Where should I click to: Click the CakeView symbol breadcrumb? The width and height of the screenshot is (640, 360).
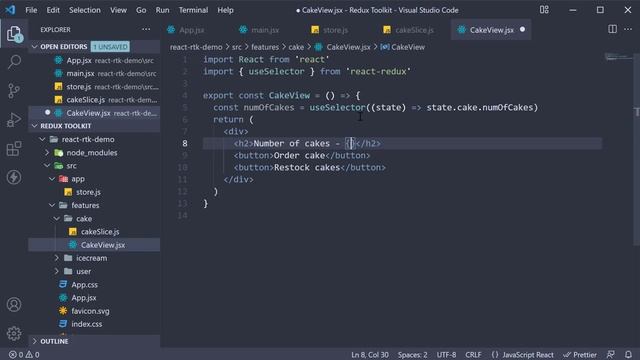pos(402,47)
